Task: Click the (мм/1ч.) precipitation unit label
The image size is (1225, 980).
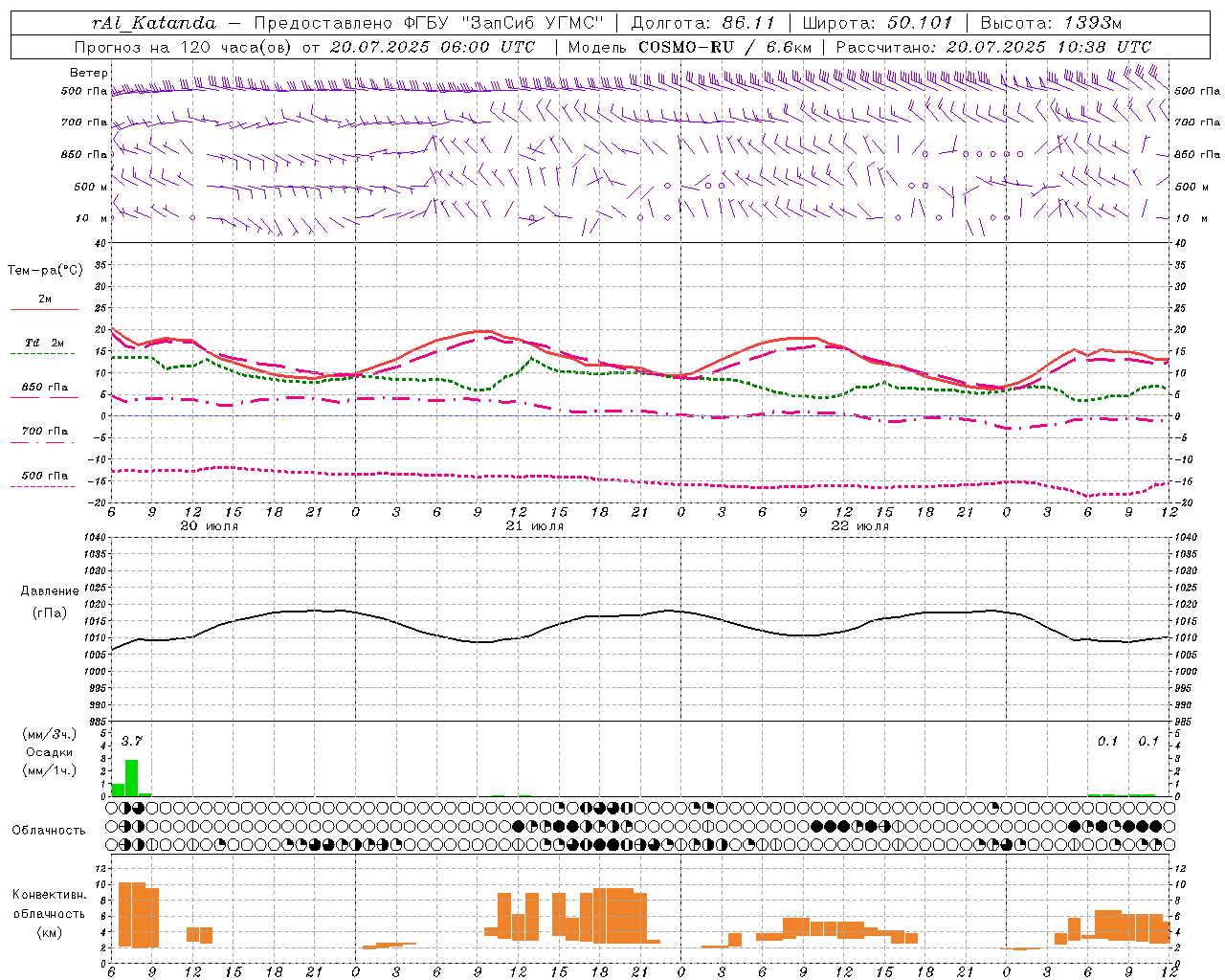Action: (50, 770)
